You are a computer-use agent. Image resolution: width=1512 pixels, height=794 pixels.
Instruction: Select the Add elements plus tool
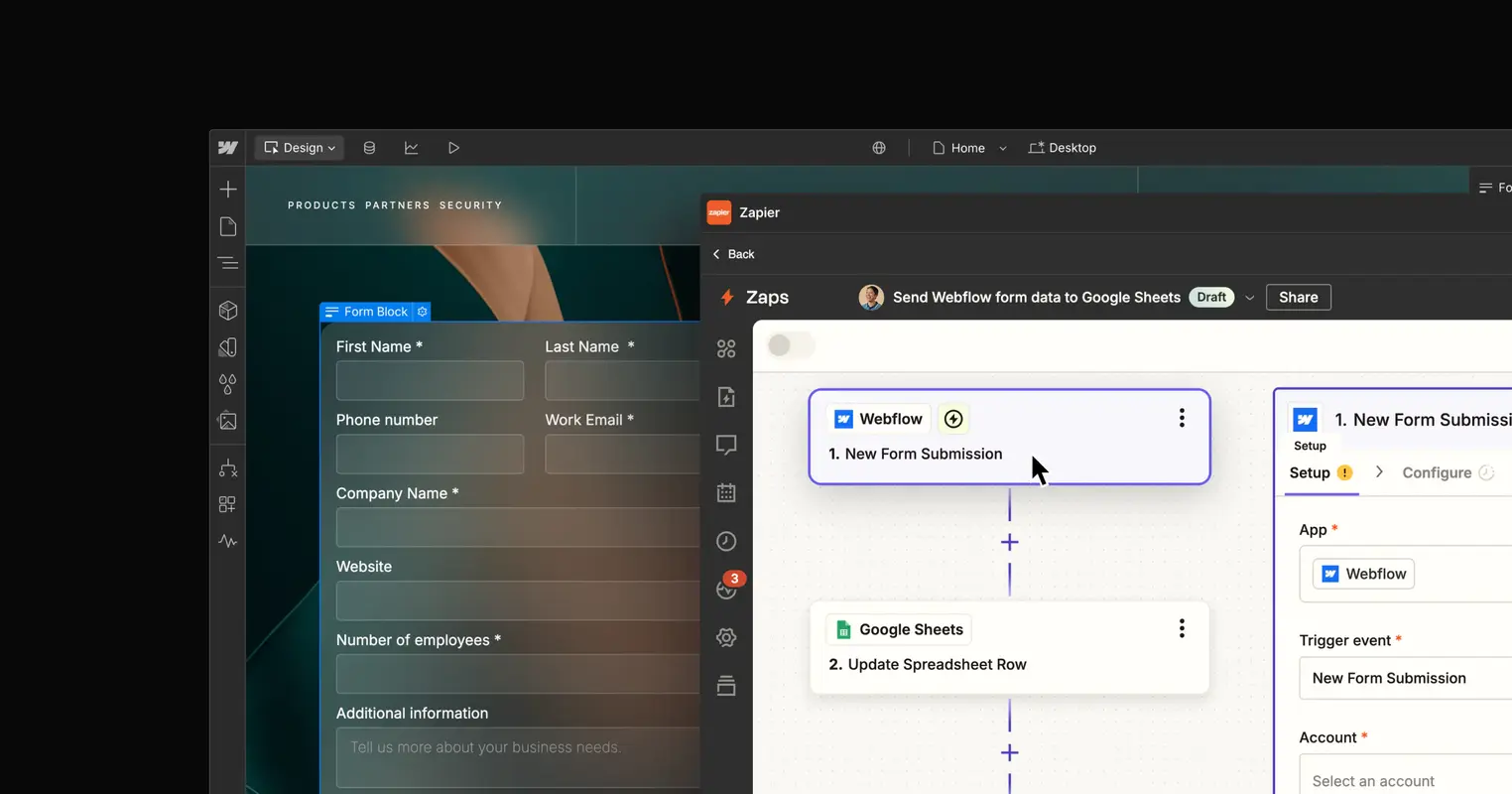[227, 188]
